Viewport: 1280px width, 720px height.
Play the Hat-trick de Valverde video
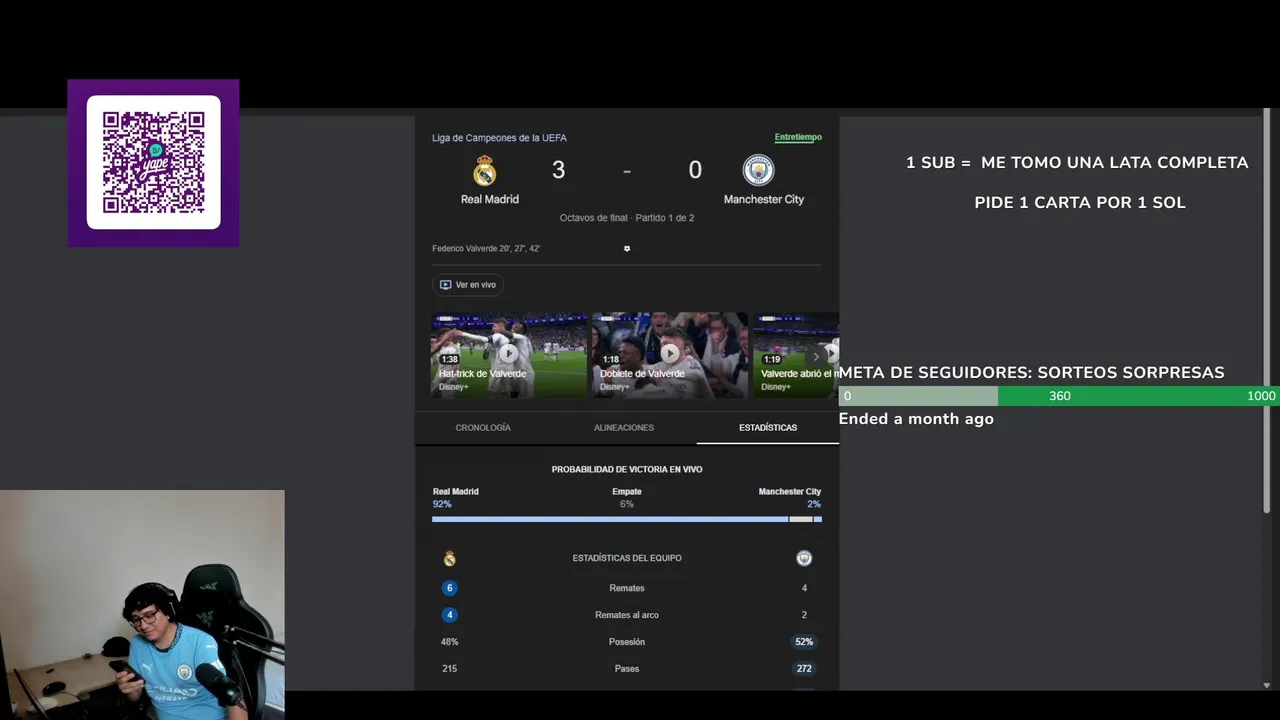click(x=509, y=354)
